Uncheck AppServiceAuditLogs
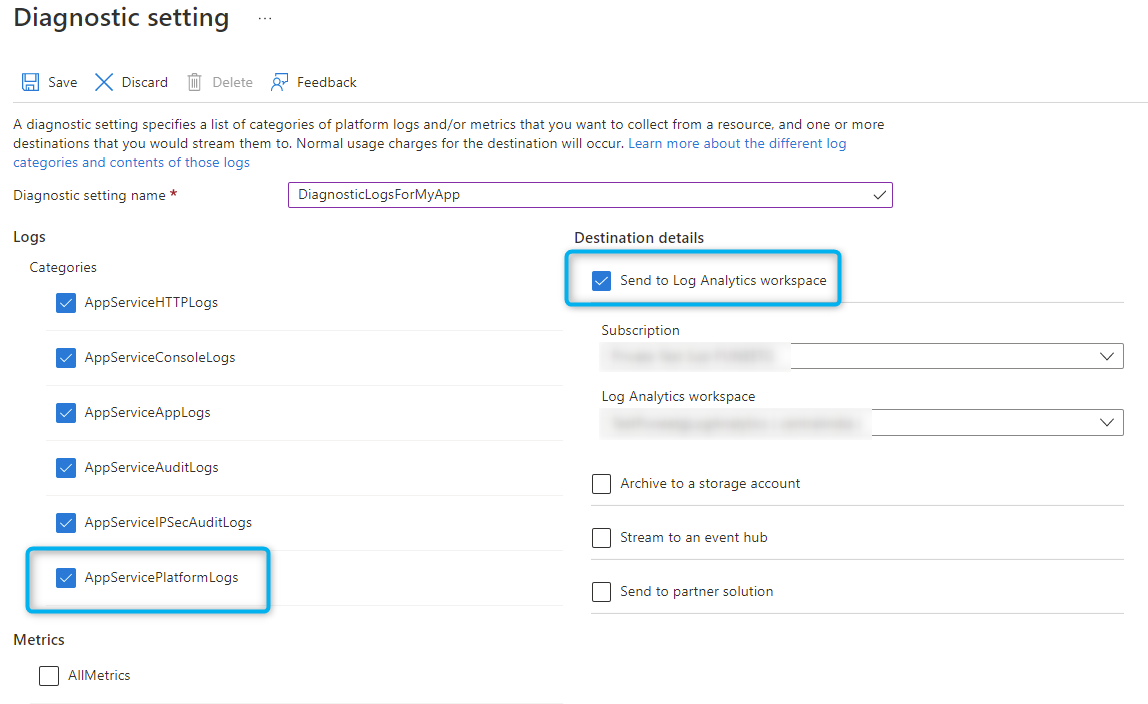1148x704 pixels. [65, 467]
